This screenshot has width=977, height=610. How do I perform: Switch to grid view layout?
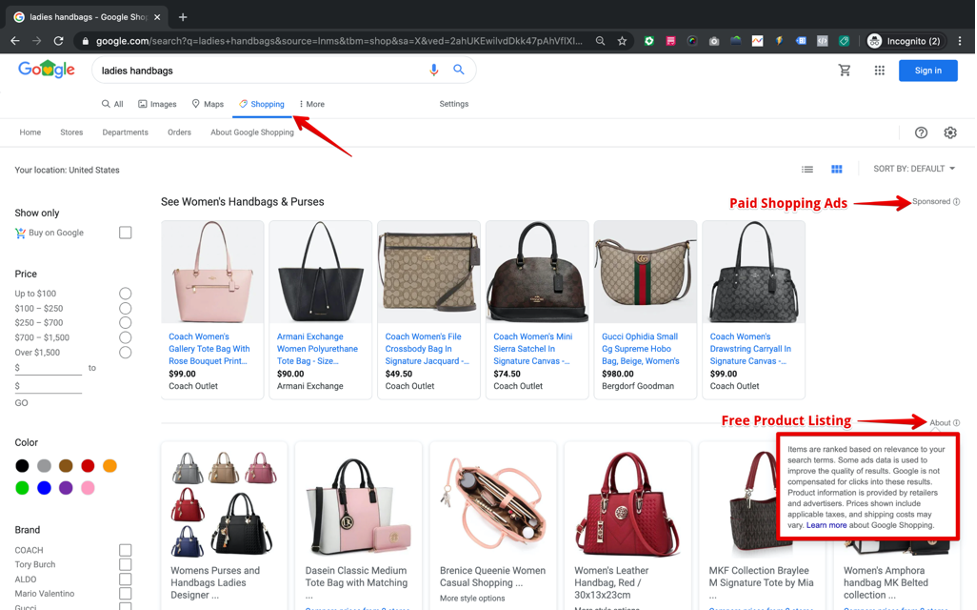(837, 169)
